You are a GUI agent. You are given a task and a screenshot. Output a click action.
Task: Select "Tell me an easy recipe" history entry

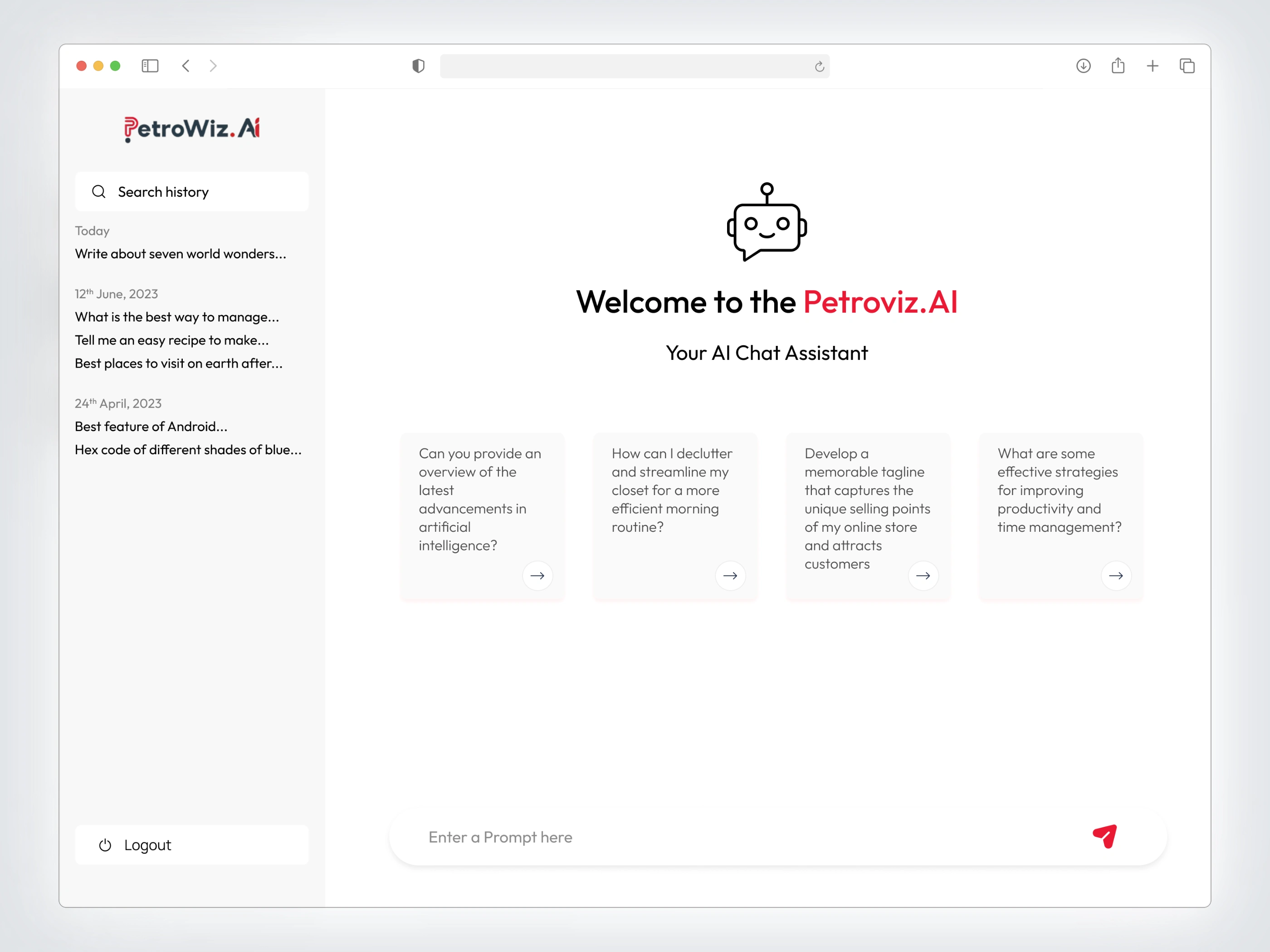pos(171,340)
